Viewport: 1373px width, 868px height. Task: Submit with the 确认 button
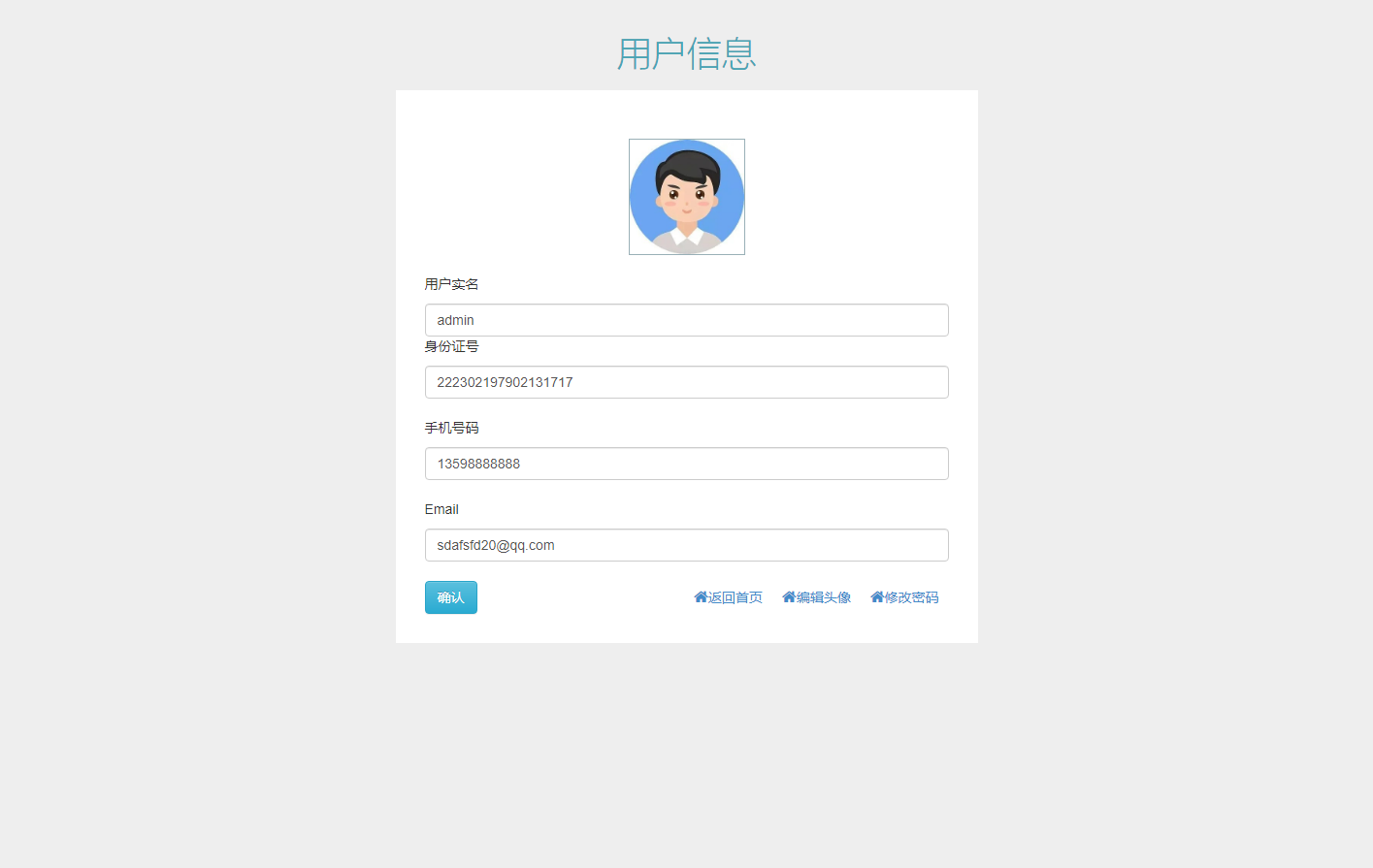[451, 597]
